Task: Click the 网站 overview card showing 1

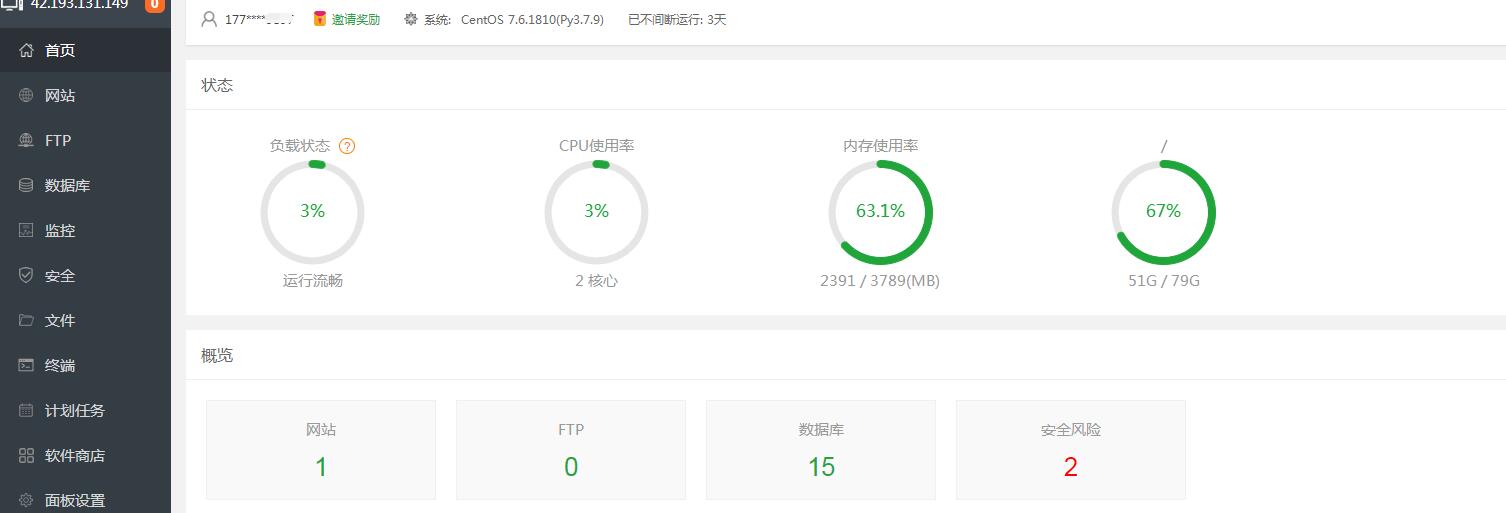Action: (x=320, y=450)
